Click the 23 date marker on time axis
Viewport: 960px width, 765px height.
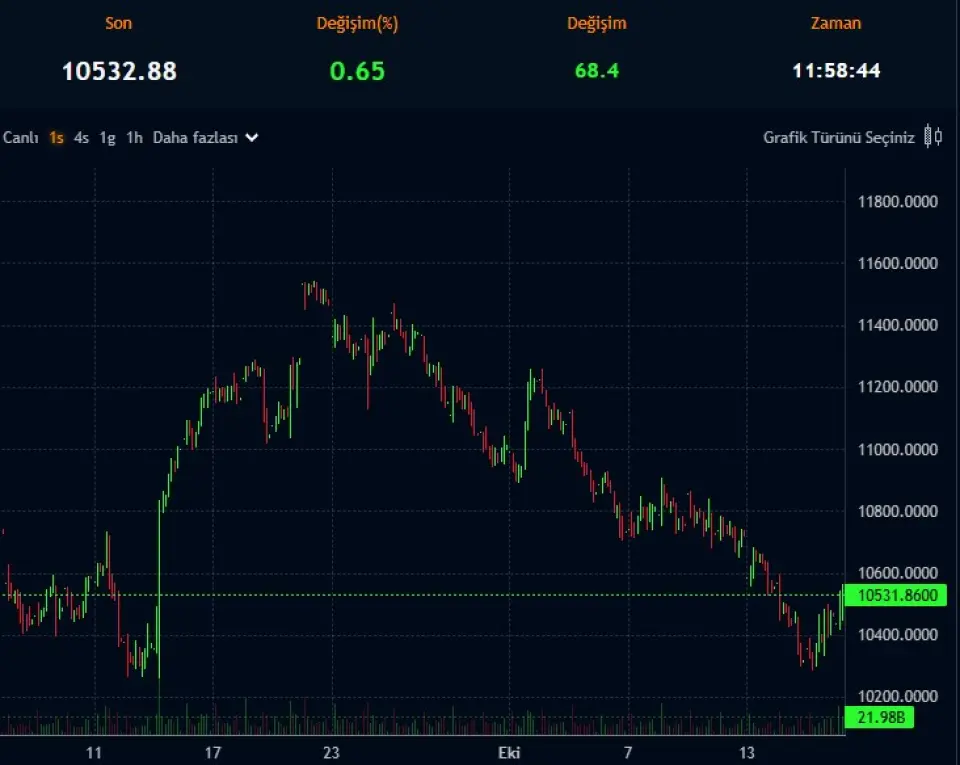[x=332, y=752]
